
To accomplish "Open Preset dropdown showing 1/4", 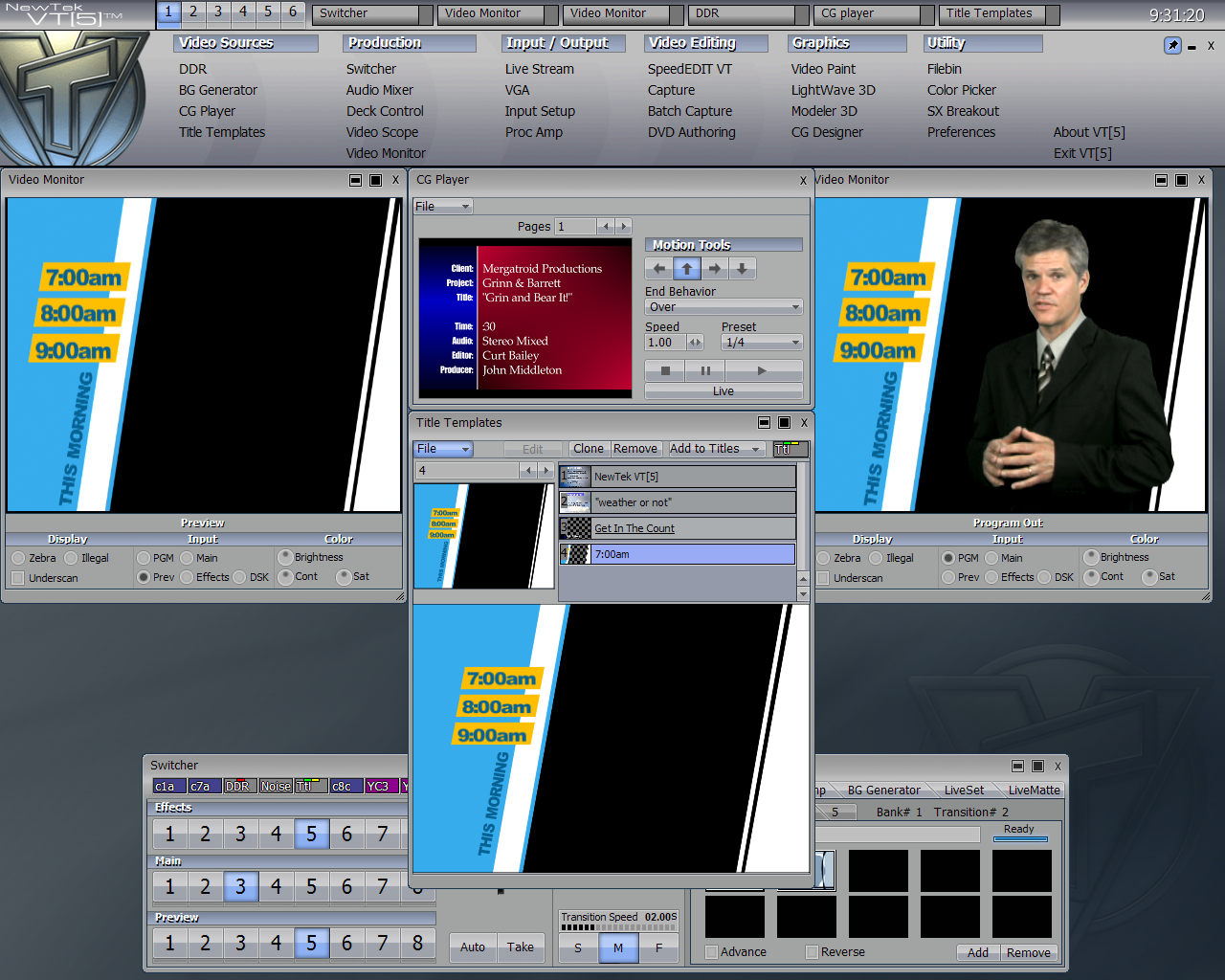I will click(762, 343).
